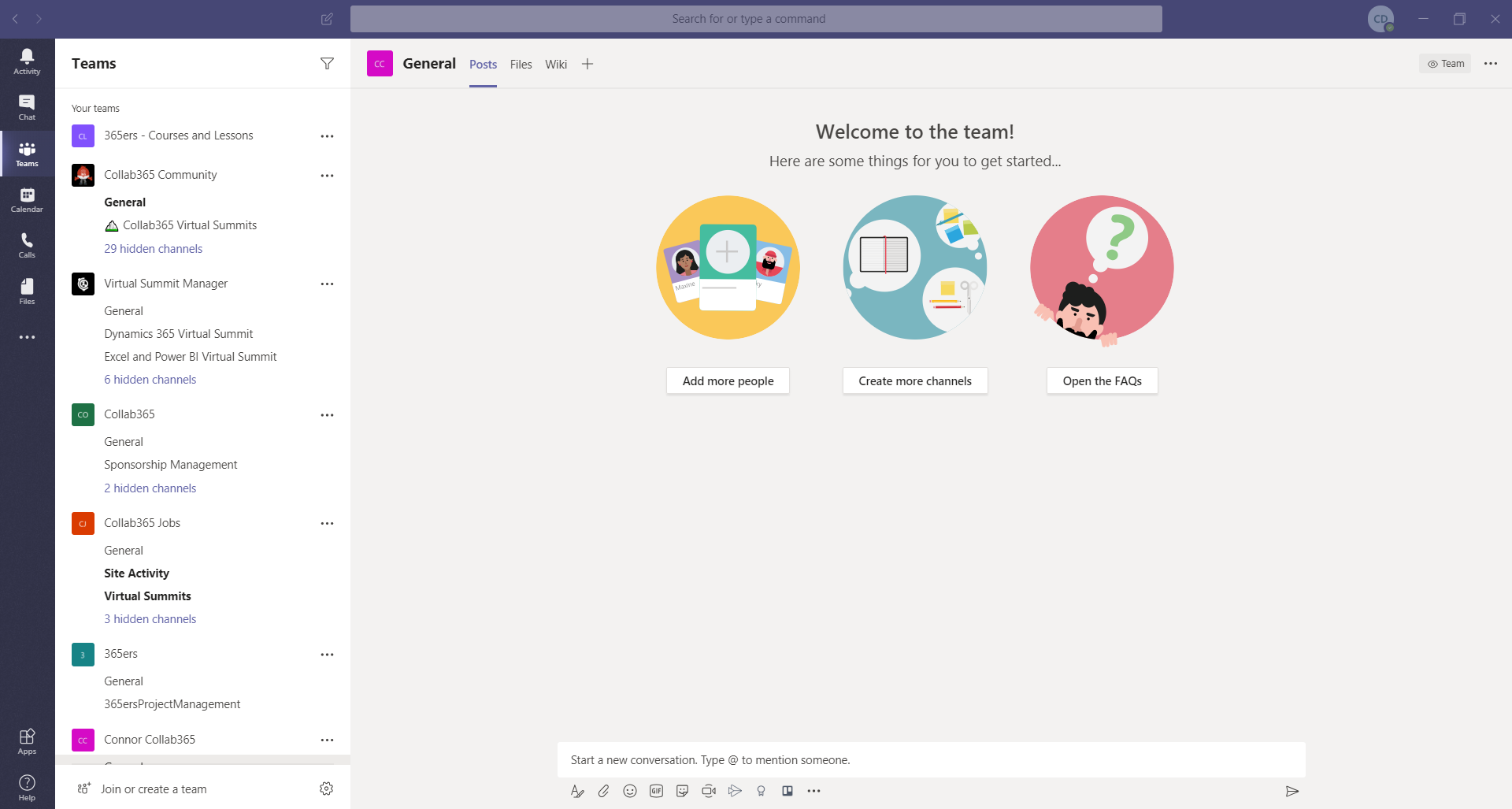Click the add people illustration
1512x809 pixels.
[x=728, y=268]
